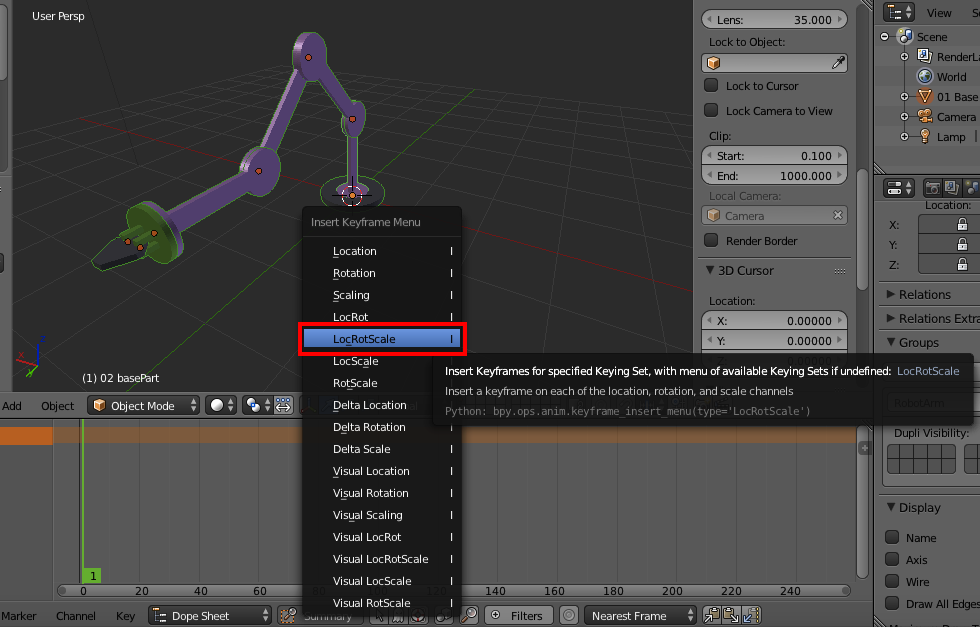Expand the 01 Base tree node

904,96
